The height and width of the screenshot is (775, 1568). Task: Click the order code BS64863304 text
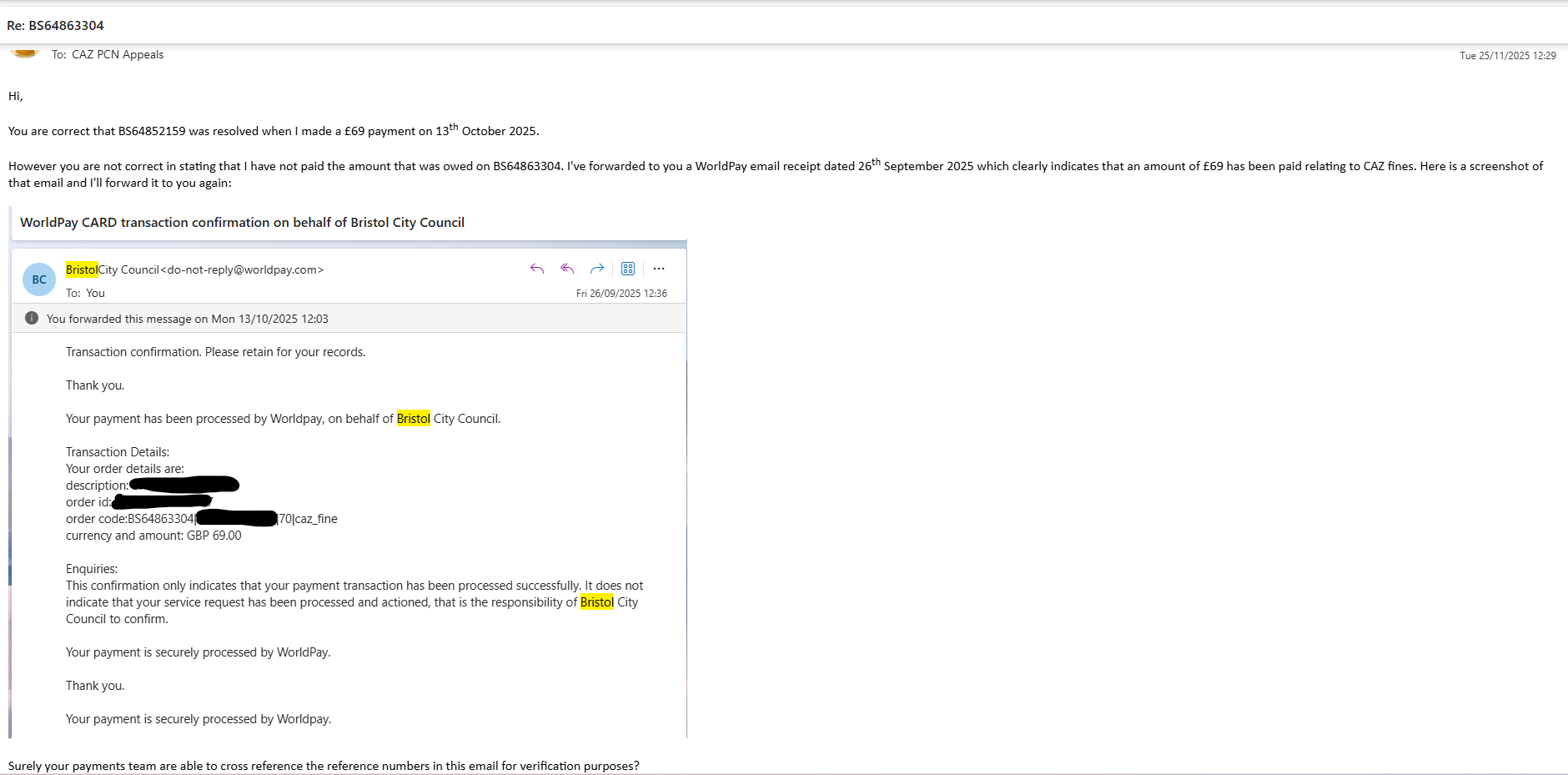point(160,519)
